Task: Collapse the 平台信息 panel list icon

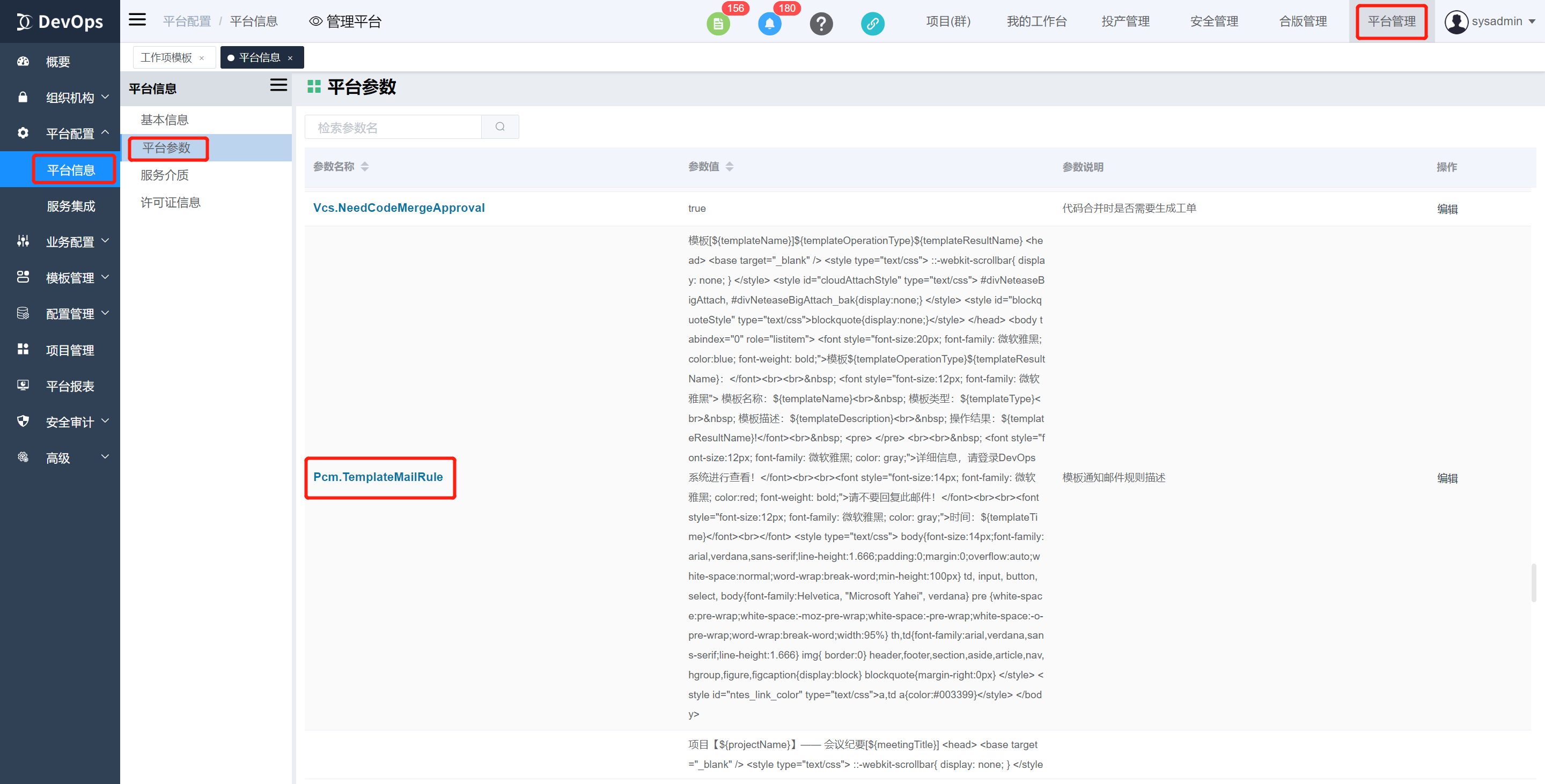Action: coord(278,85)
